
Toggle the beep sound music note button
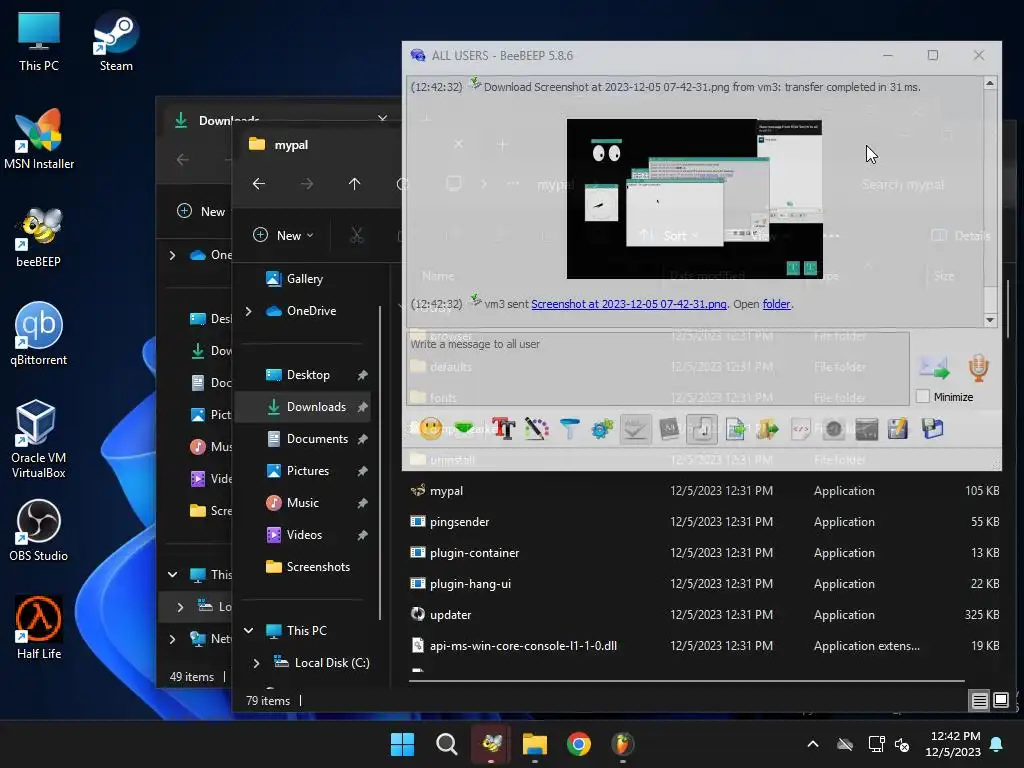(x=702, y=429)
